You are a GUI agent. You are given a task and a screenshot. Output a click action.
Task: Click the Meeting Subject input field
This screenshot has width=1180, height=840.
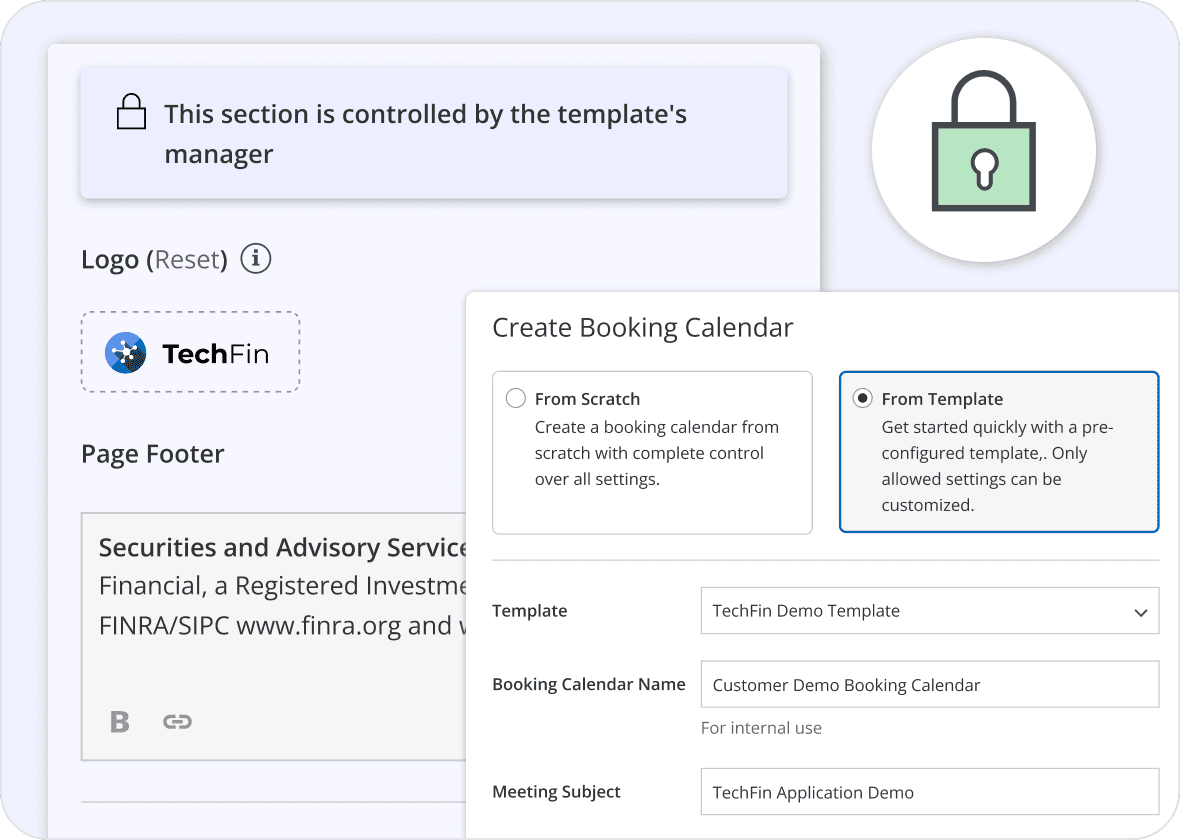pyautogui.click(x=929, y=792)
